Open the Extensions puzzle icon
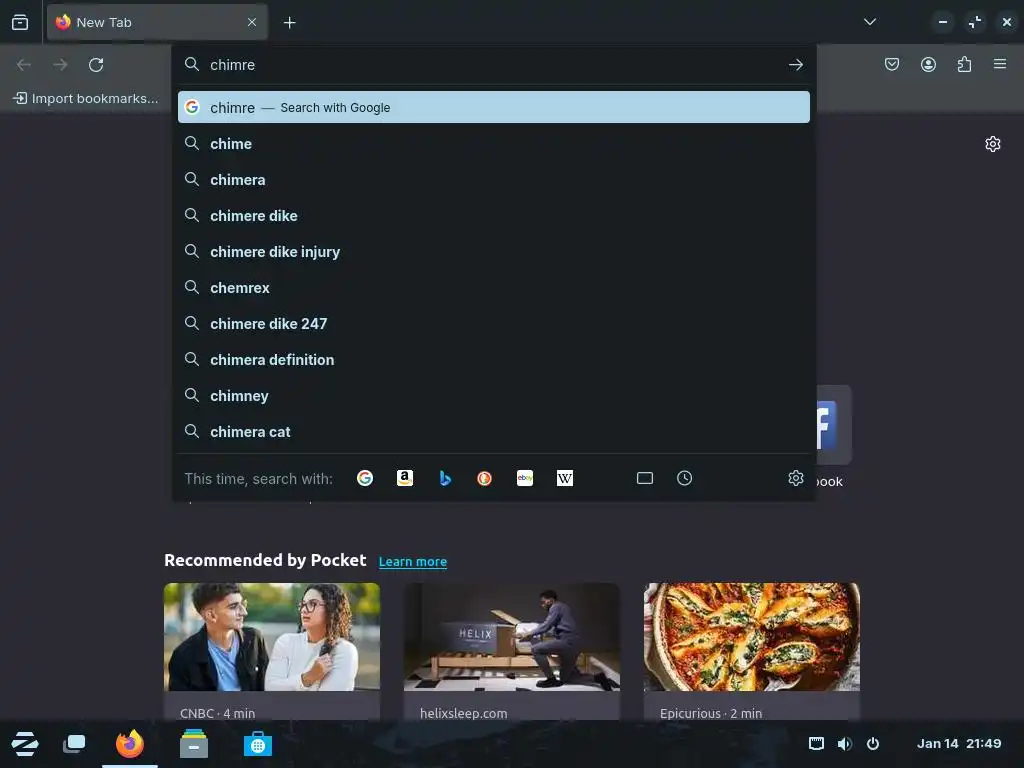This screenshot has height=768, width=1024. (x=964, y=64)
